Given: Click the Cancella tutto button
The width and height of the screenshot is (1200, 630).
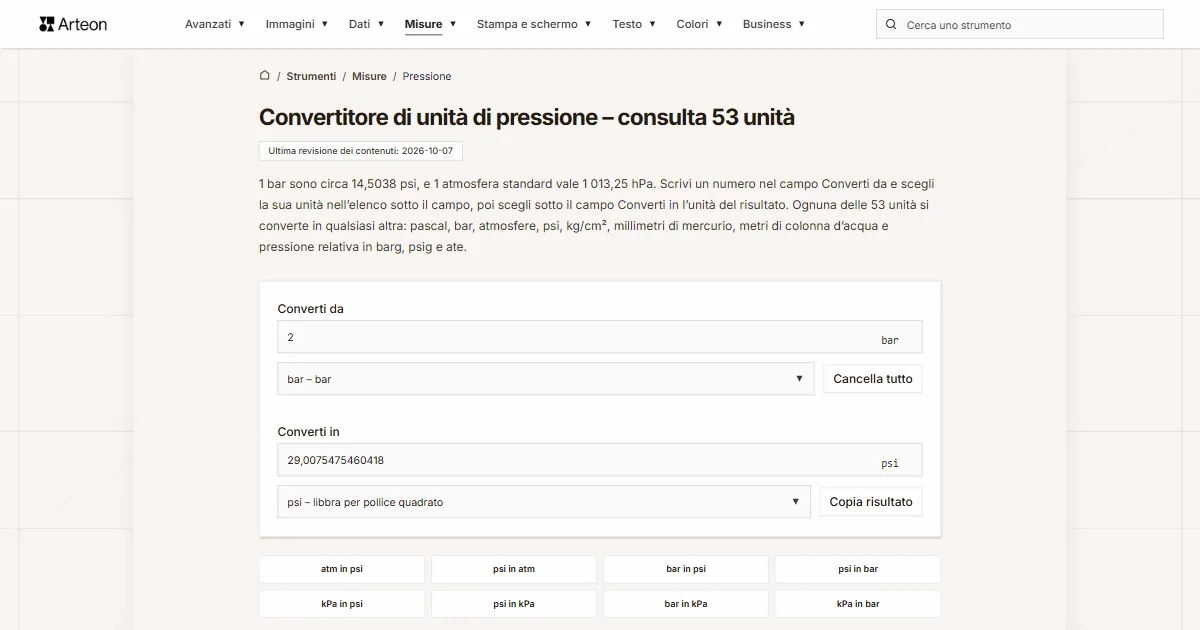Looking at the screenshot, I should [x=873, y=379].
